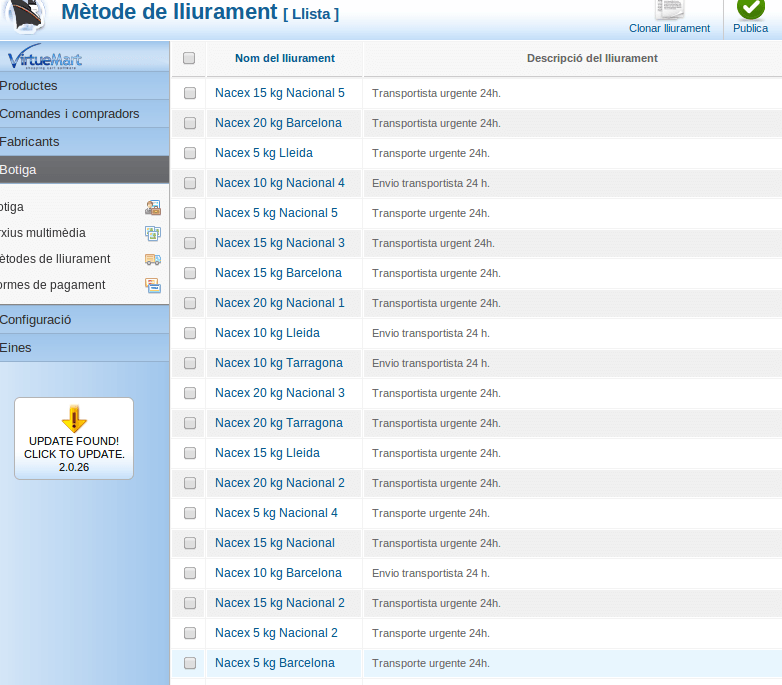The height and width of the screenshot is (685, 782).
Task: Expand Comandes i compradors sidebar section
Action: click(84, 114)
